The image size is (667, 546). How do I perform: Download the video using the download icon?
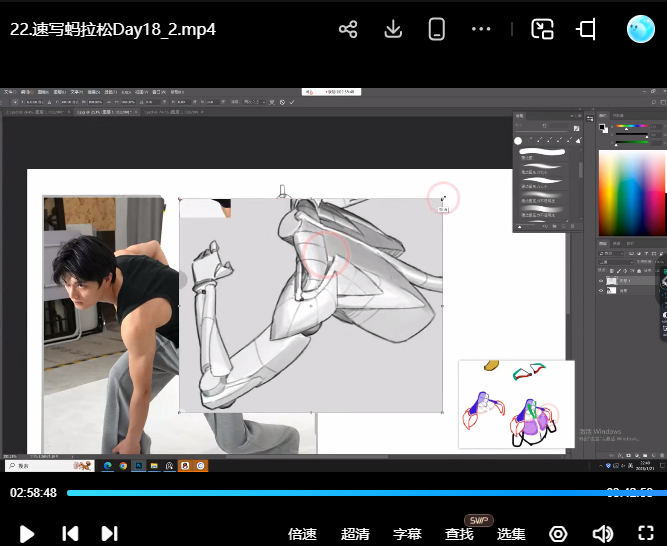coord(393,29)
